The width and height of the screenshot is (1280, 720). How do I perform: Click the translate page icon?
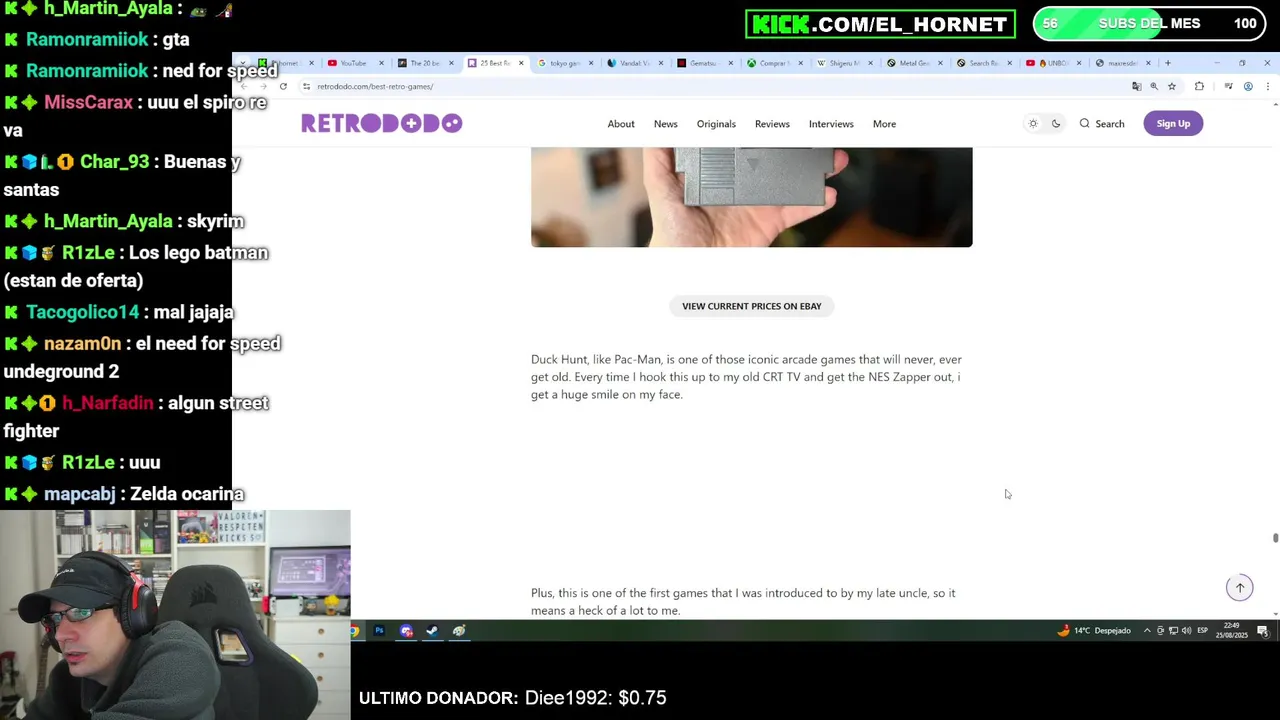[1136, 87]
